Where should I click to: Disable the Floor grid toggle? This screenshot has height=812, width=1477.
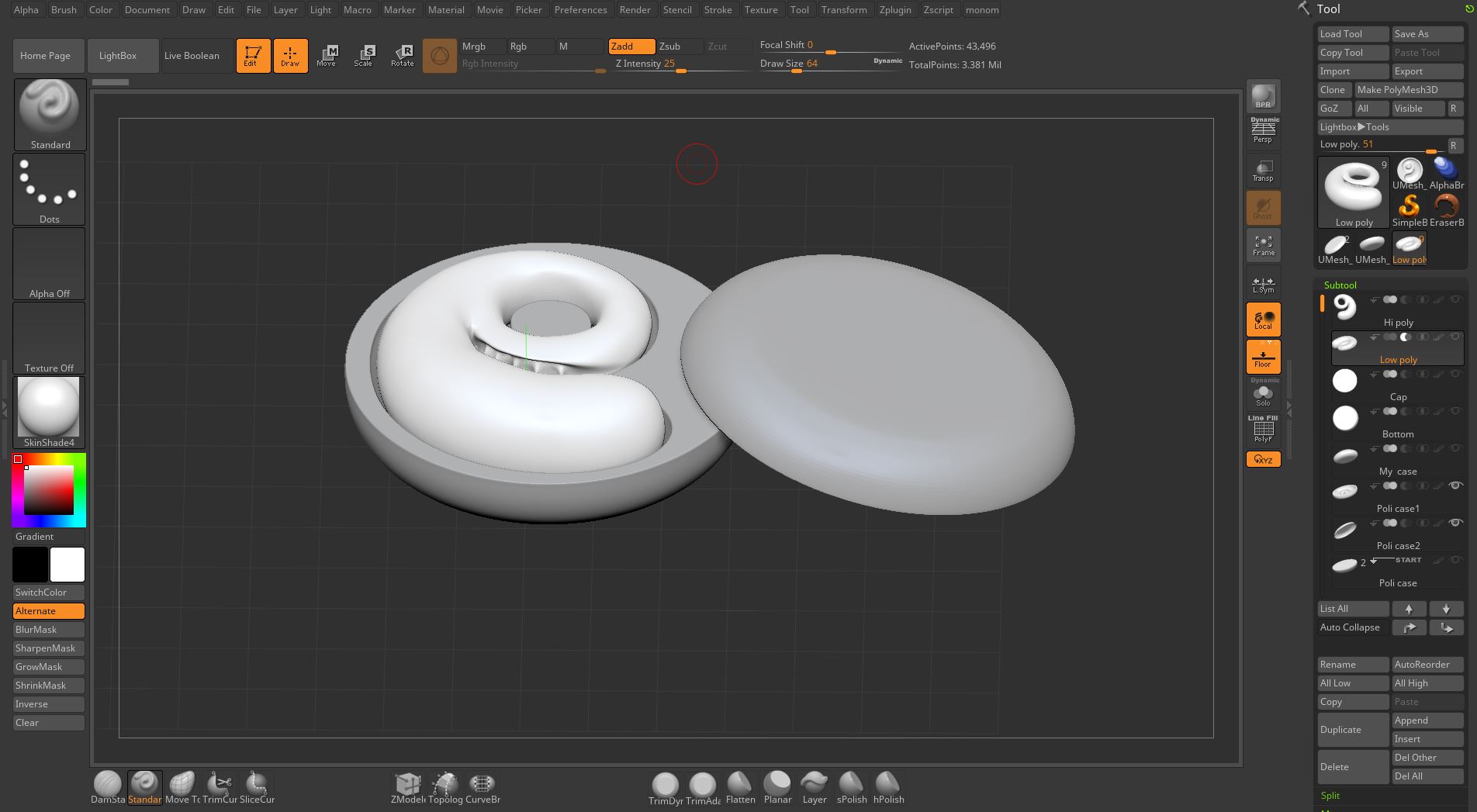tap(1263, 358)
